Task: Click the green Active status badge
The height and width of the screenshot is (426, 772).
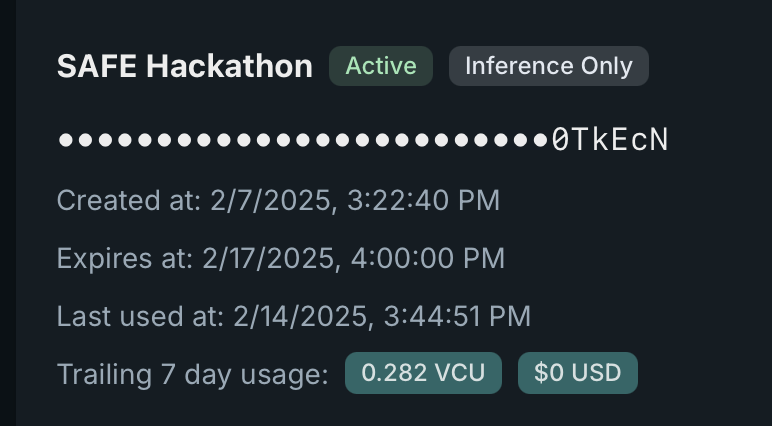Action: (x=380, y=66)
